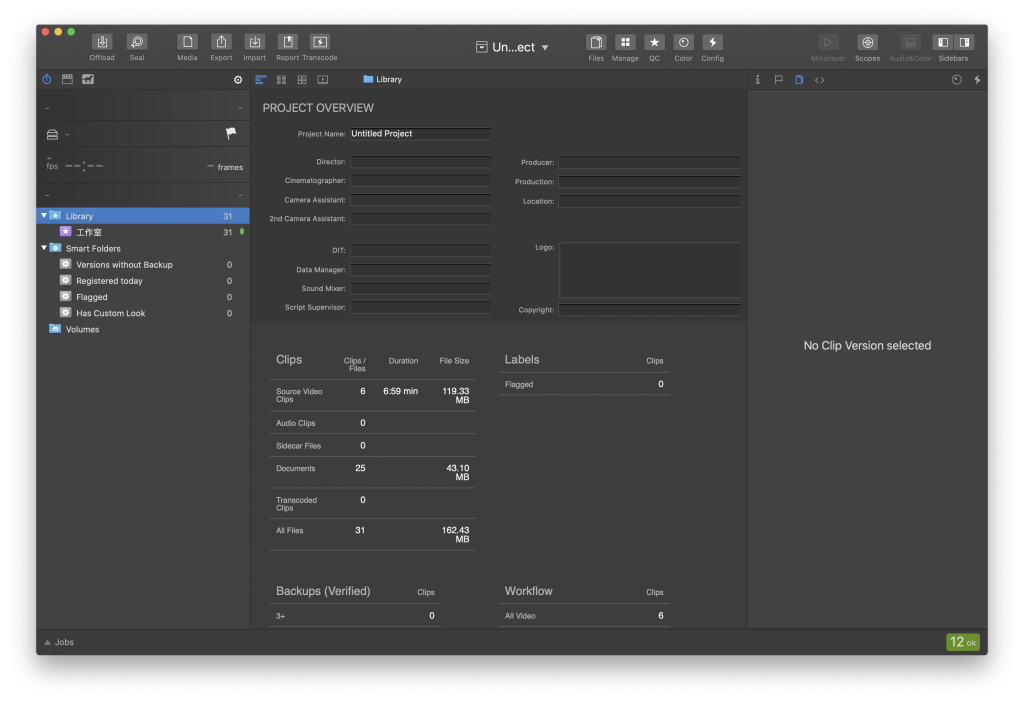The width and height of the screenshot is (1024, 703).
Task: Click the Director input field
Action: (420, 161)
